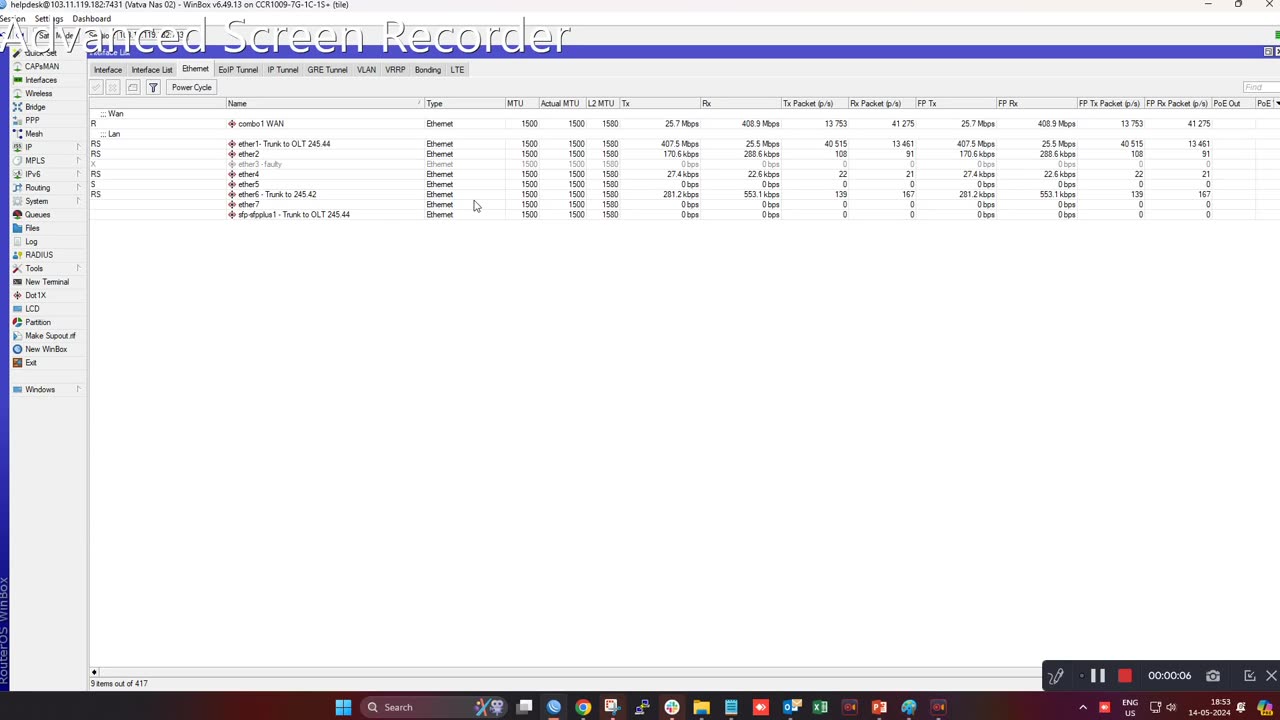This screenshot has width=1280, height=720.
Task: Open the Wireless menu entry
Action: 38,93
